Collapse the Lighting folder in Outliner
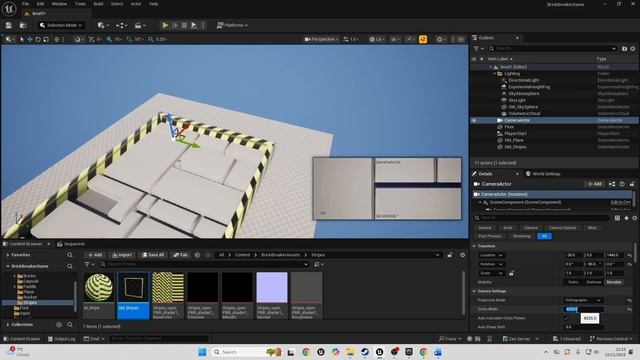Screen dimensions: 640x360 [x=494, y=74]
